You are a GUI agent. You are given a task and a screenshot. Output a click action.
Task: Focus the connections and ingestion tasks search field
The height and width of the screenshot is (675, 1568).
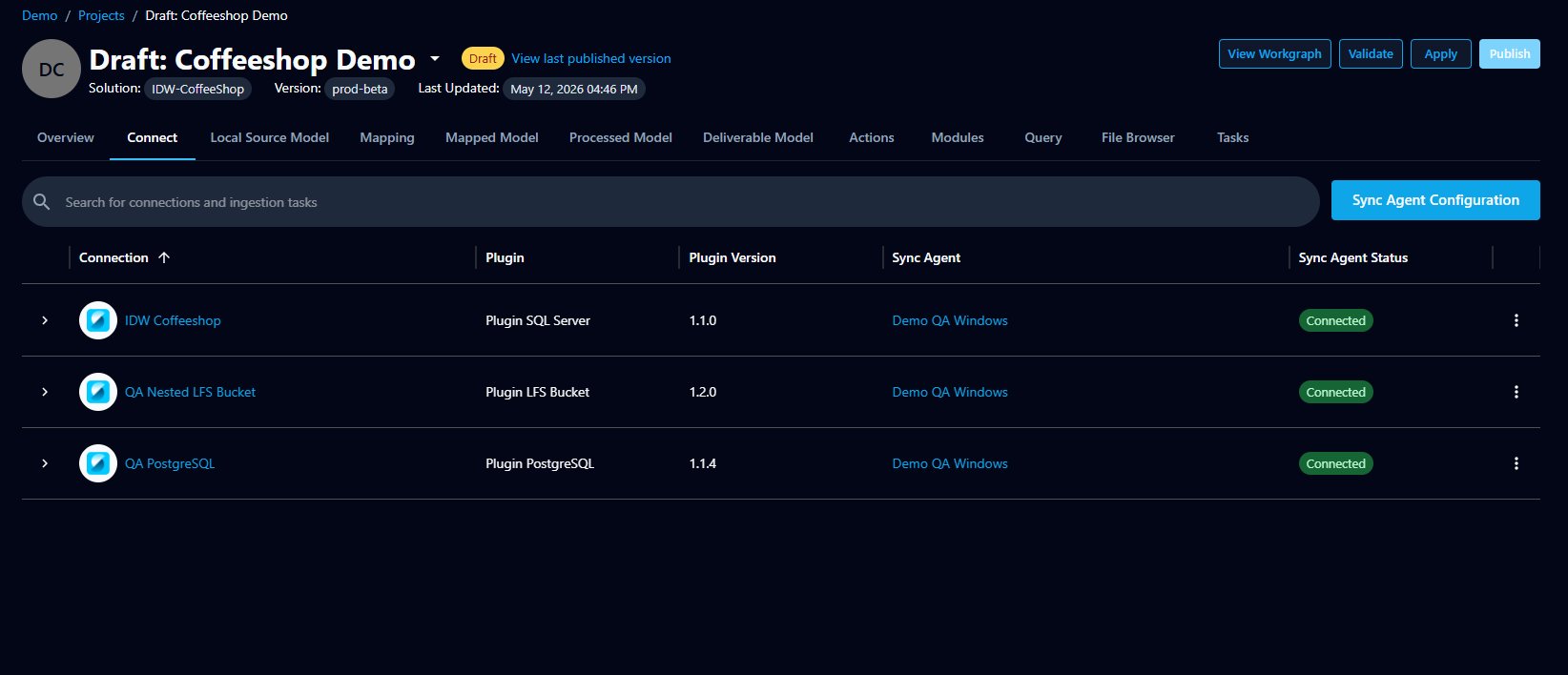click(x=671, y=201)
